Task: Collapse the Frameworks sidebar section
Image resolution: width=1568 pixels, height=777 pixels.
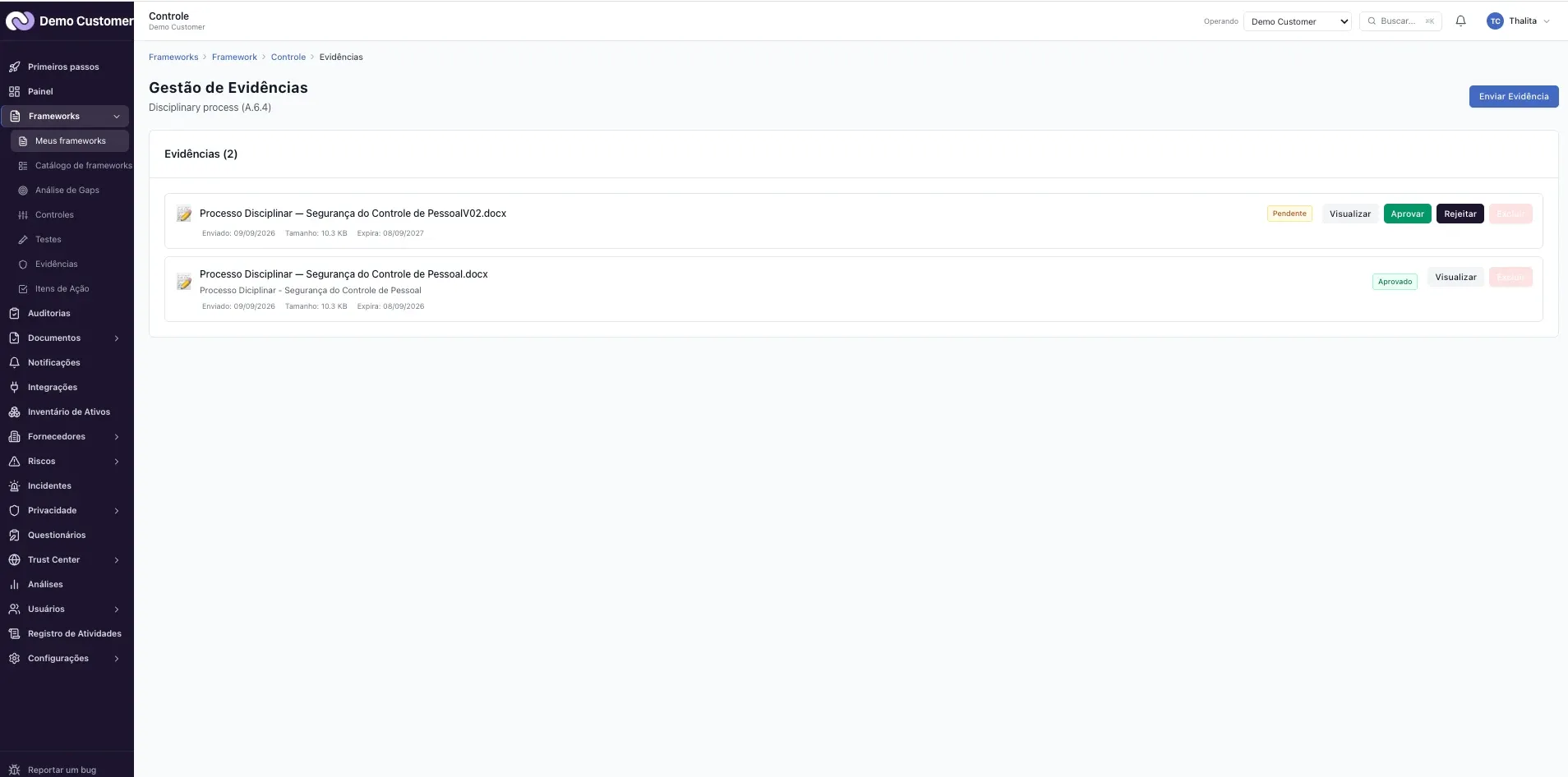Action: click(117, 117)
